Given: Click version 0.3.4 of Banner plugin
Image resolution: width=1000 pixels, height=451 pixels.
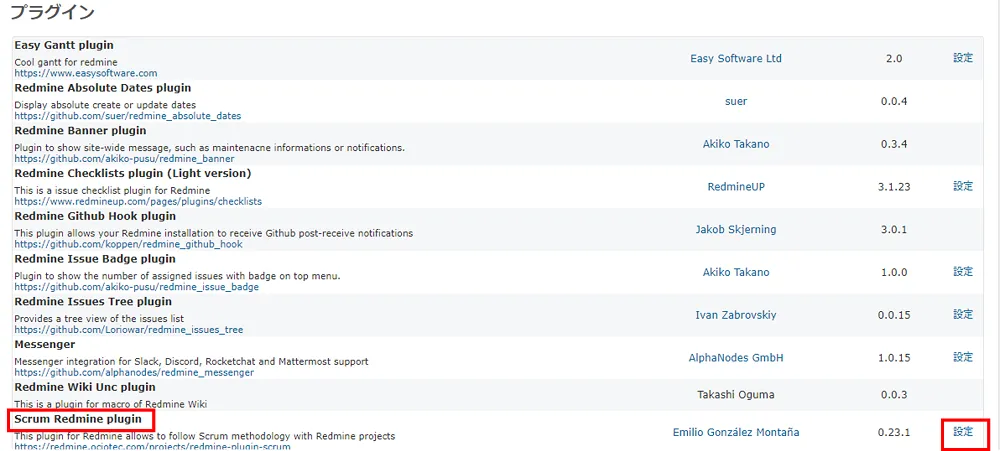Looking at the screenshot, I should [894, 144].
